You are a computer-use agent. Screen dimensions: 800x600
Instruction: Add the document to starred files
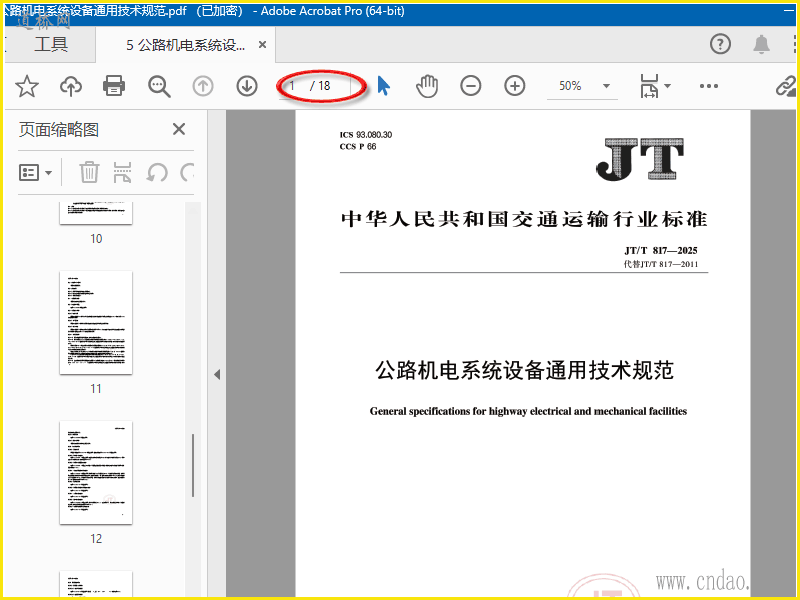pyautogui.click(x=27, y=86)
